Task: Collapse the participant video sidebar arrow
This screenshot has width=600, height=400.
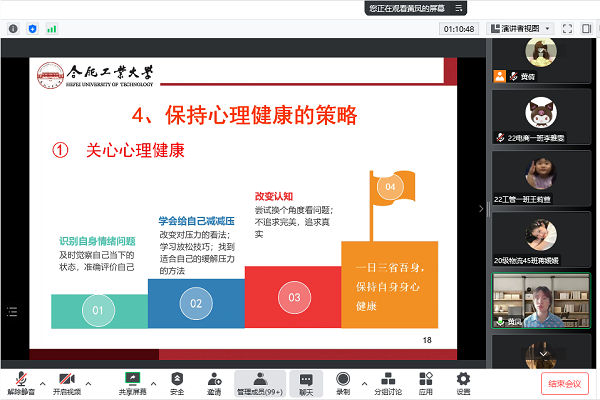Action: pos(481,208)
